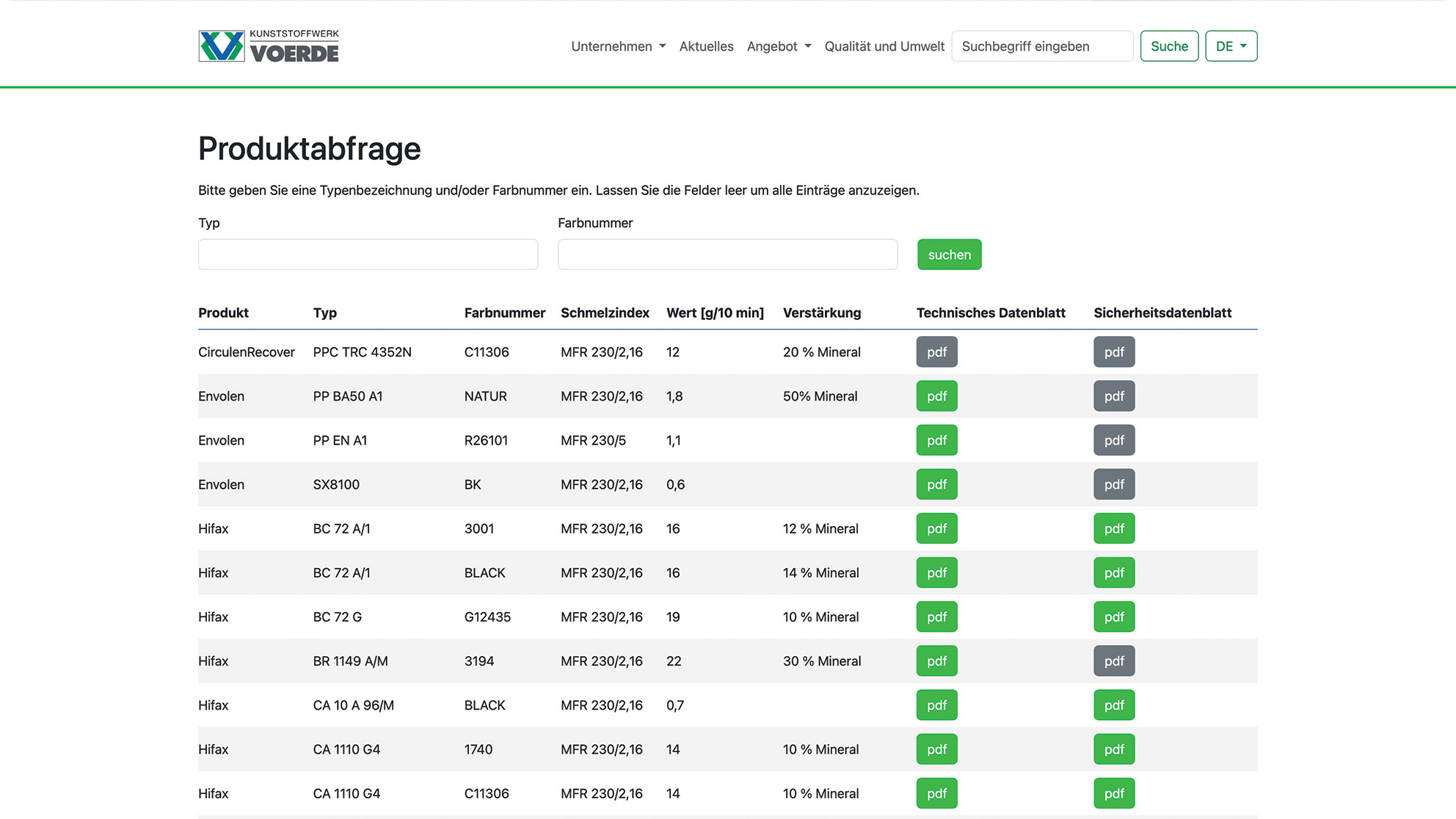Image resolution: width=1456 pixels, height=819 pixels.
Task: Open technical datasheet pdf for PPC TRC 4352N
Action: [x=936, y=352]
